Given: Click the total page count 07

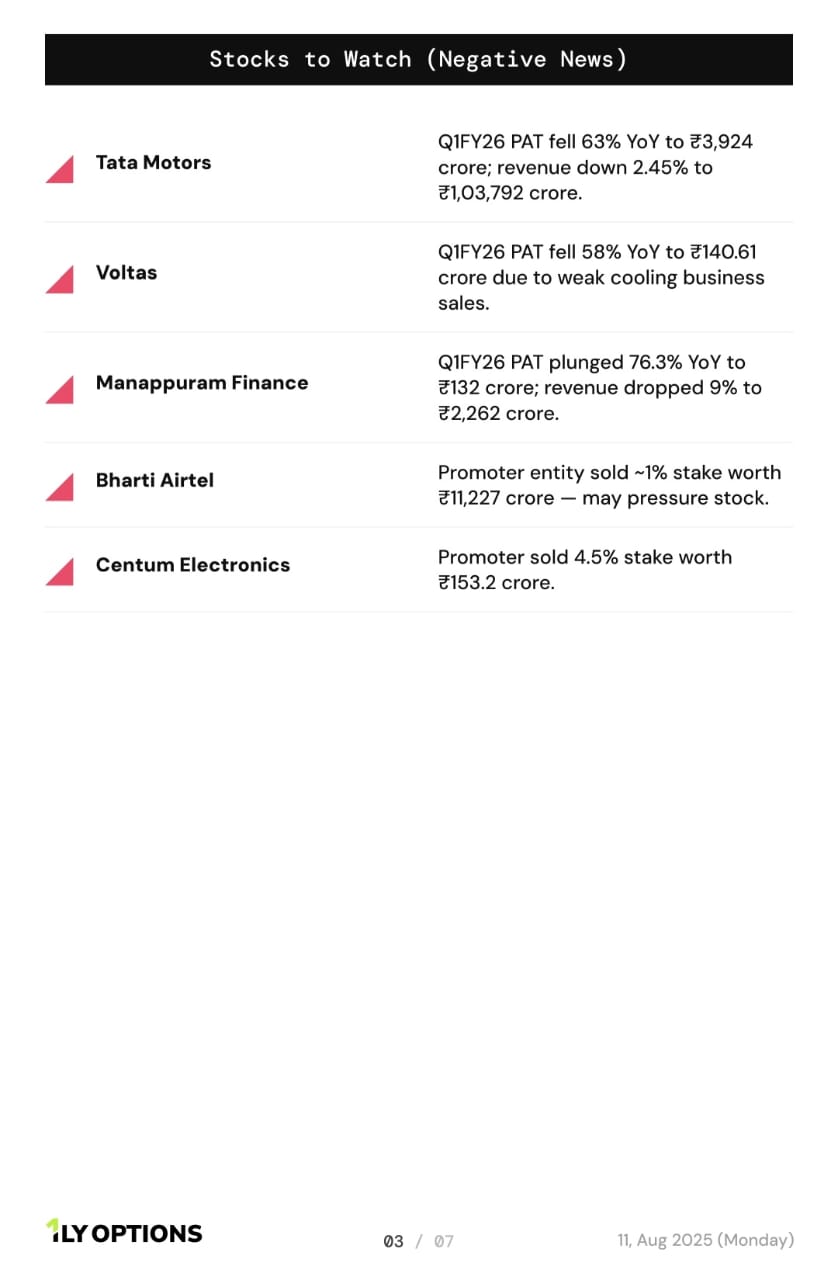Looking at the screenshot, I should click(x=444, y=1241).
